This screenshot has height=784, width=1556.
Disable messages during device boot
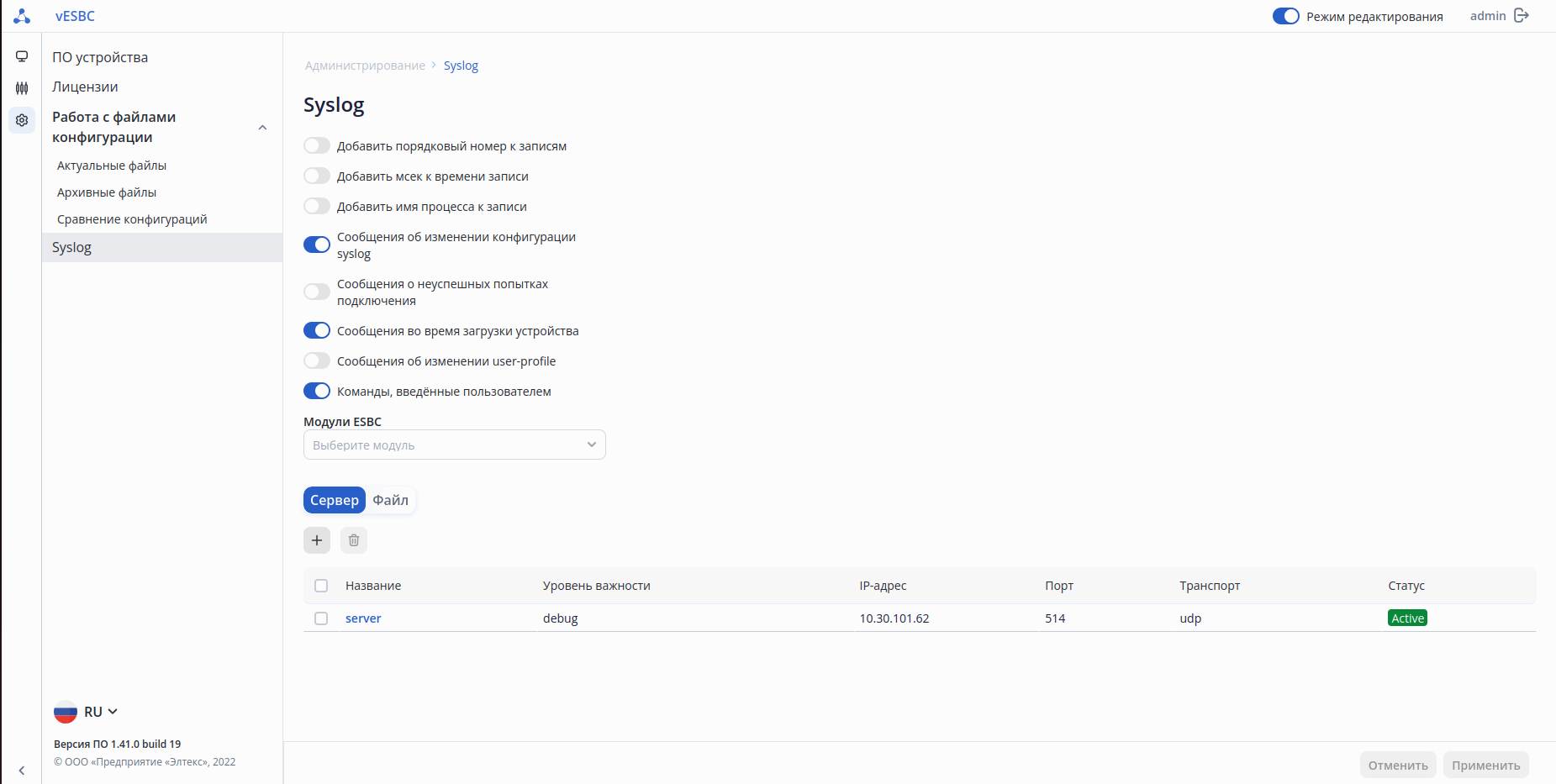pos(317,331)
